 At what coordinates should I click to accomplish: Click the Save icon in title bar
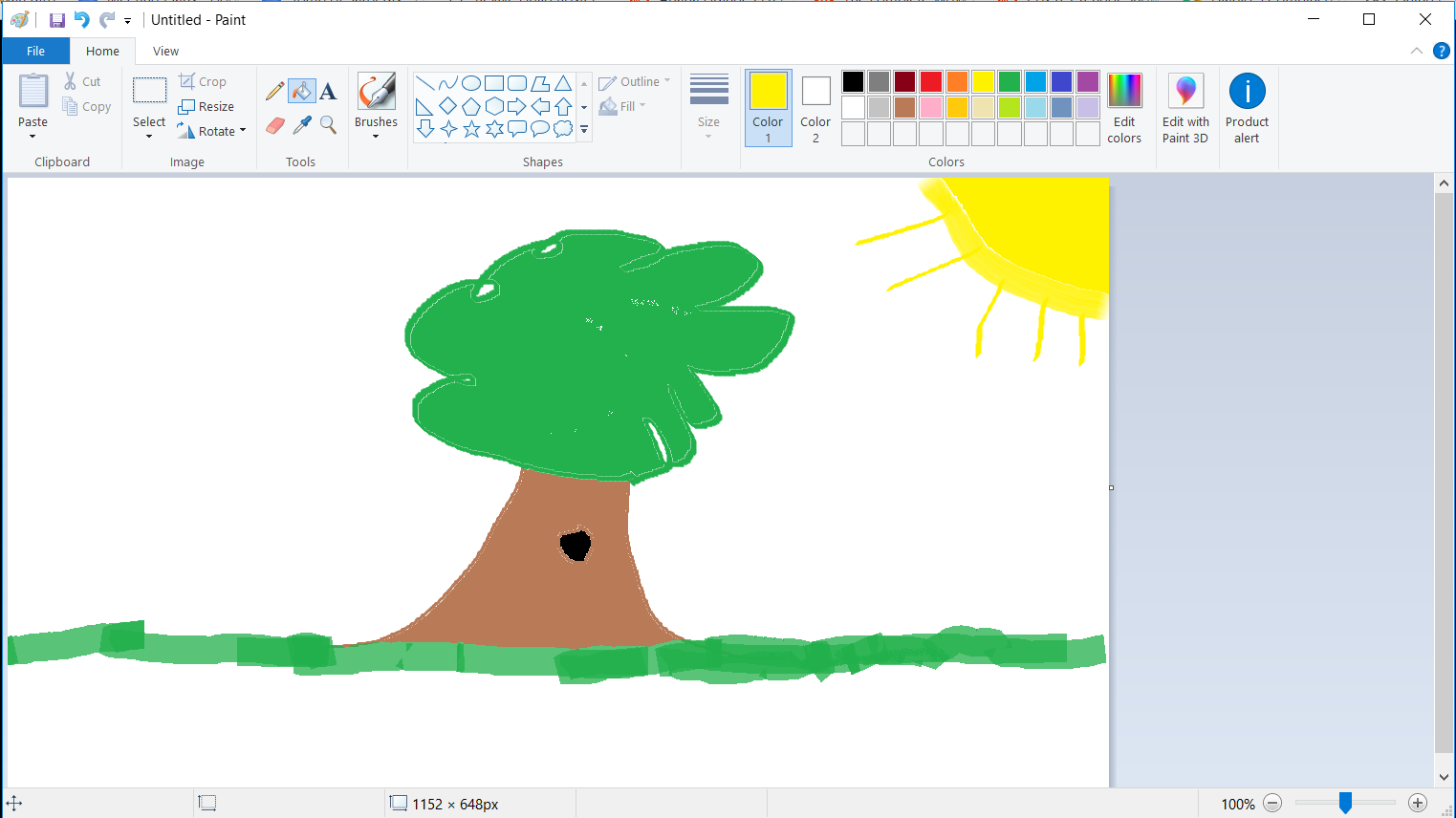click(x=57, y=20)
